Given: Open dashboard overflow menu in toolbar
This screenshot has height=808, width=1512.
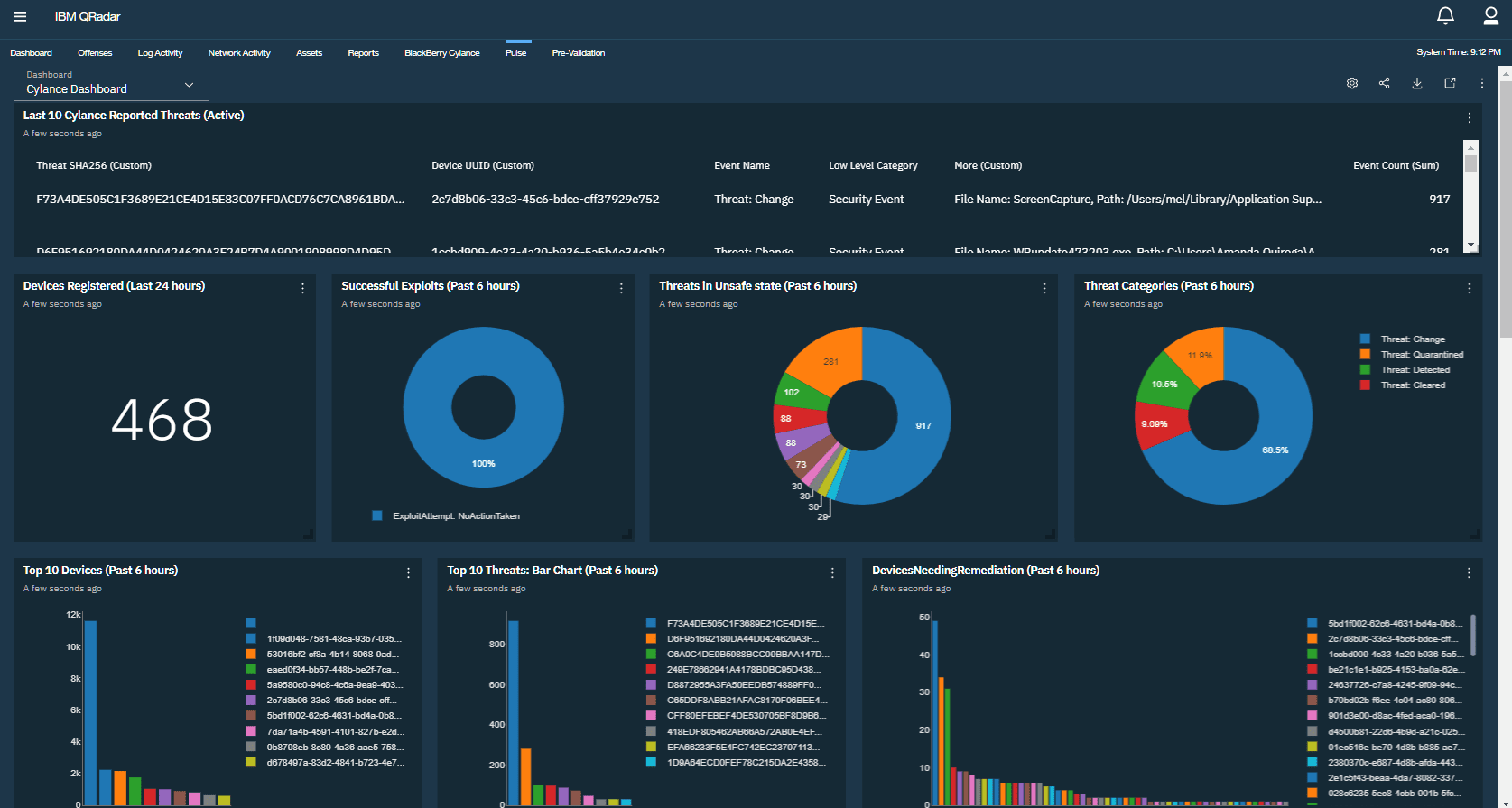Looking at the screenshot, I should 1482,83.
